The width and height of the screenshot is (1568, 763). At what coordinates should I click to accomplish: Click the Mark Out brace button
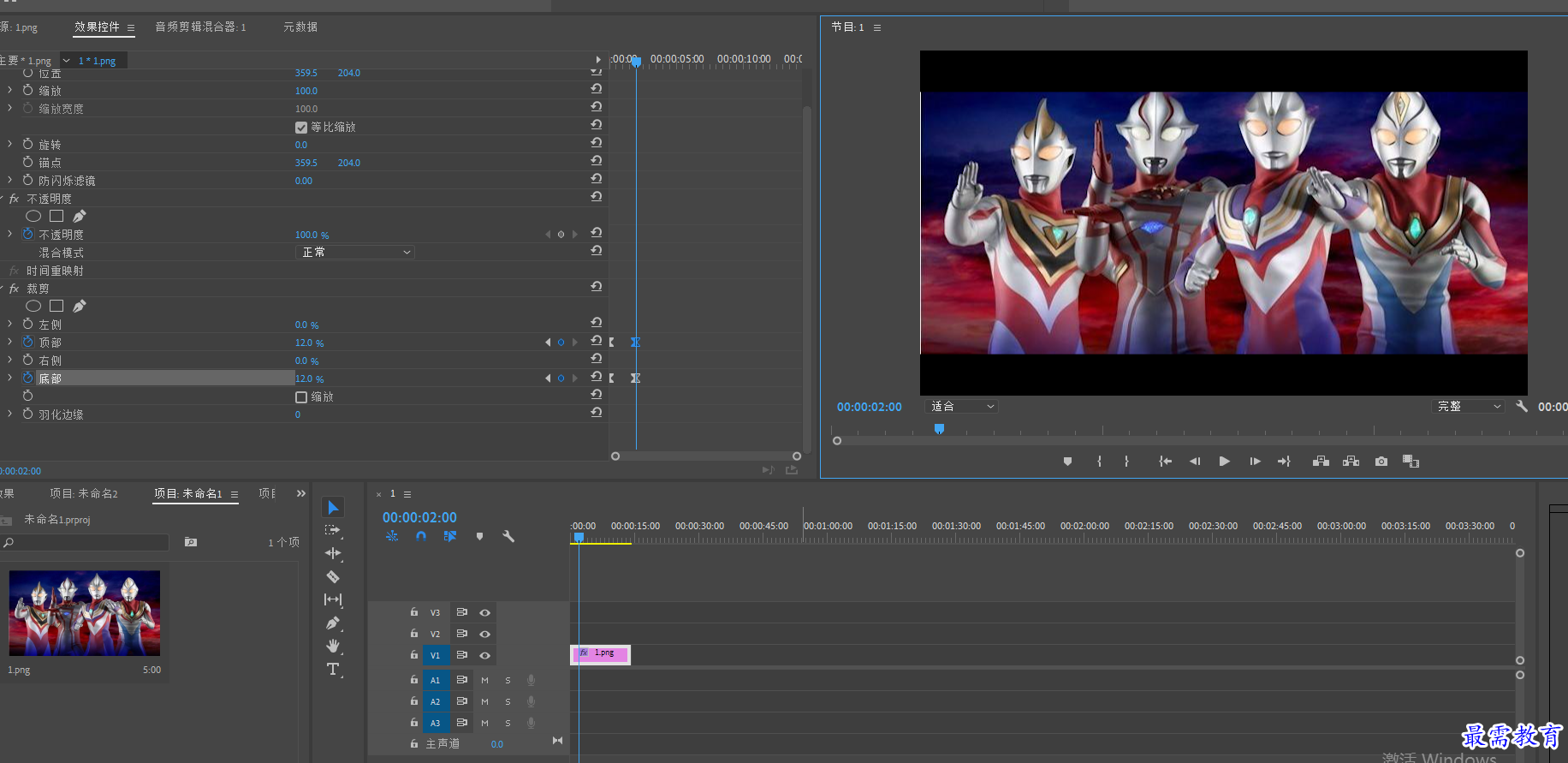(1126, 462)
